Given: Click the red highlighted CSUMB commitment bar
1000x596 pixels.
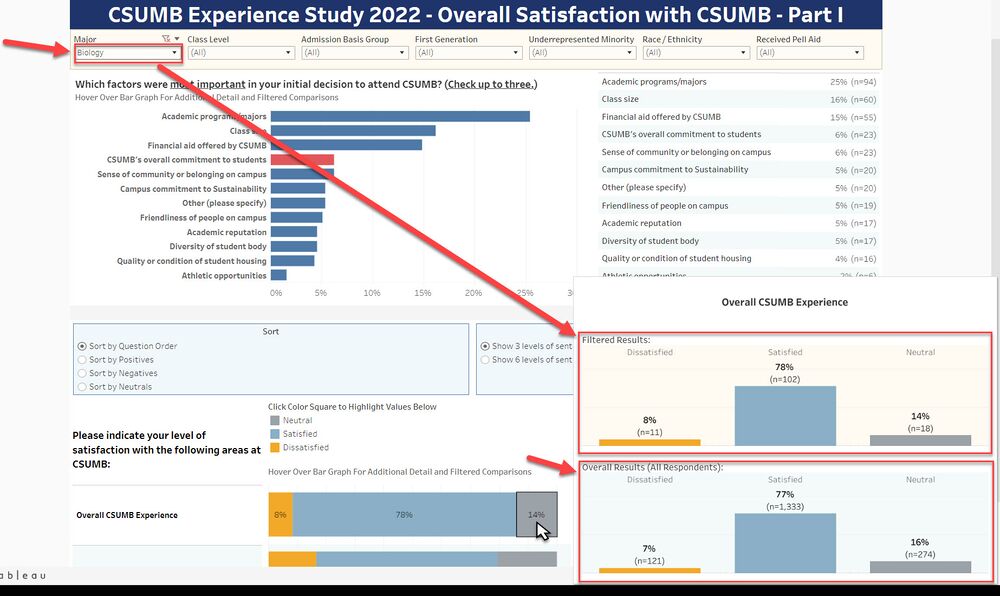Looking at the screenshot, I should (302, 159).
